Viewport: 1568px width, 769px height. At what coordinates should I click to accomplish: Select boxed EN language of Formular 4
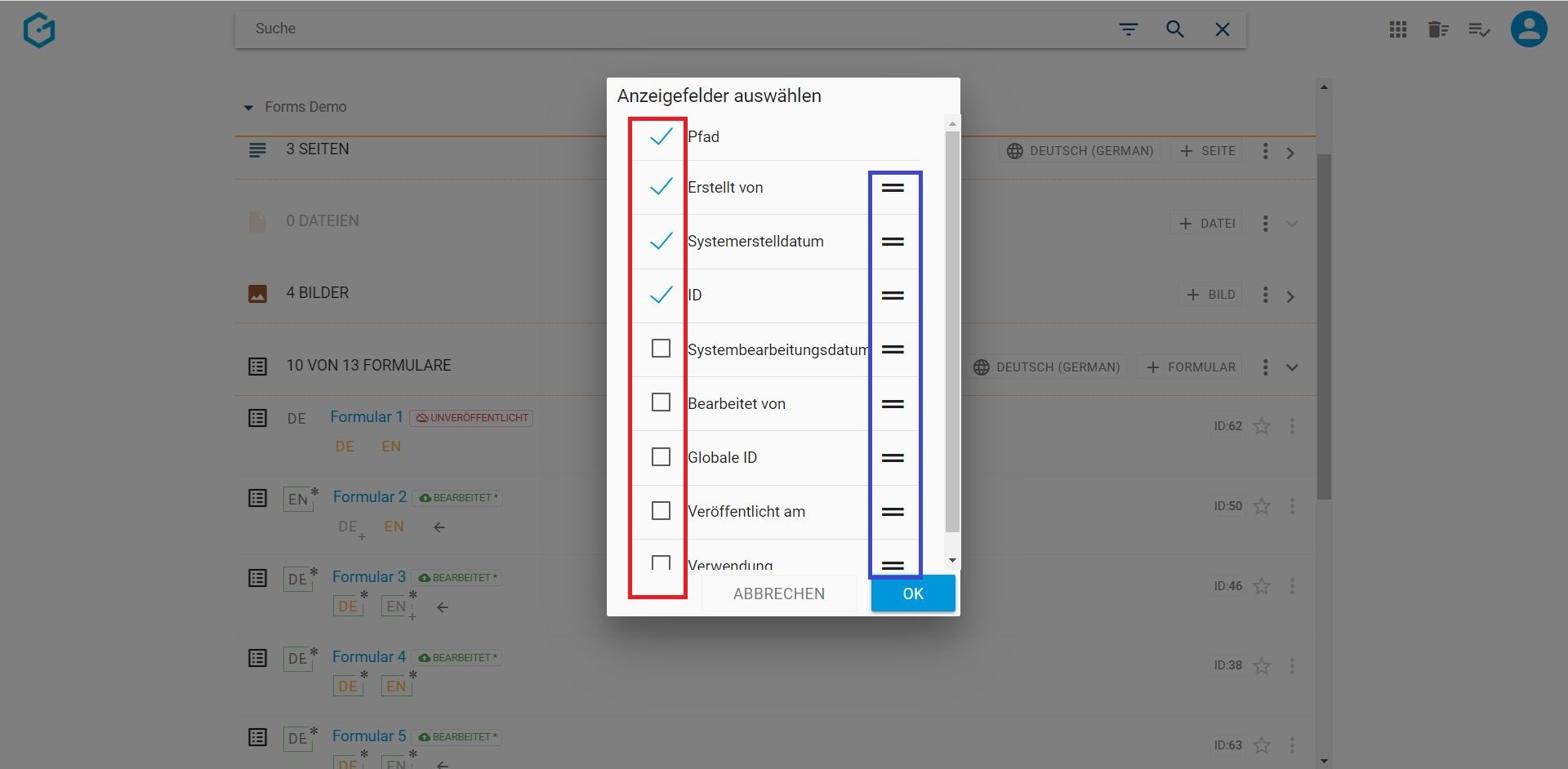point(396,687)
